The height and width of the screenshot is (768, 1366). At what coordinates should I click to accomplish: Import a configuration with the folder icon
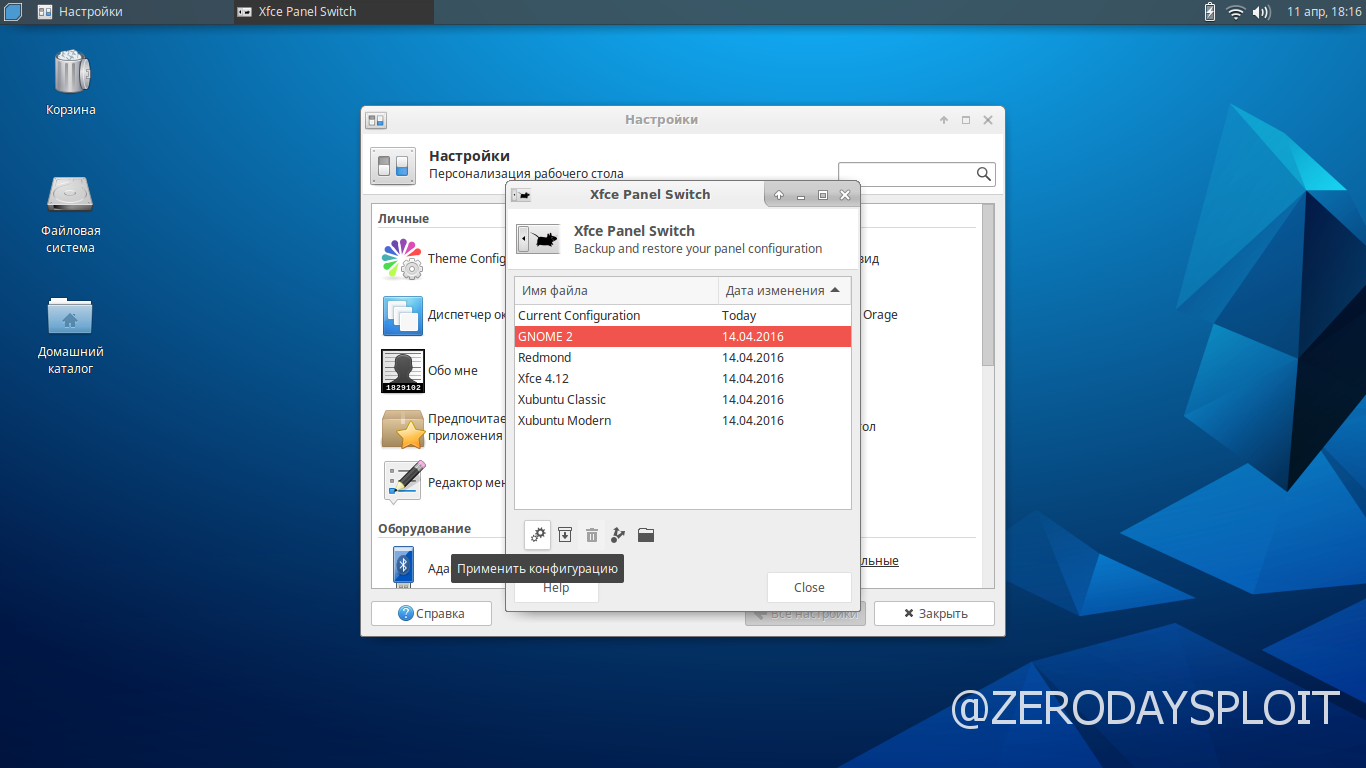tap(646, 535)
